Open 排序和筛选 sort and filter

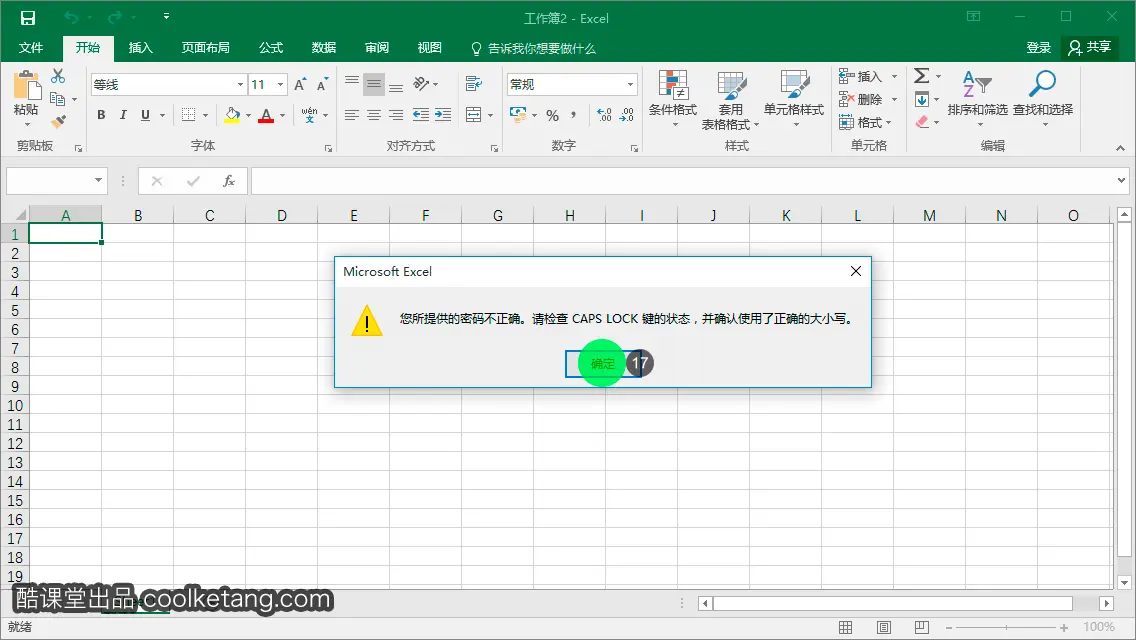[x=977, y=98]
